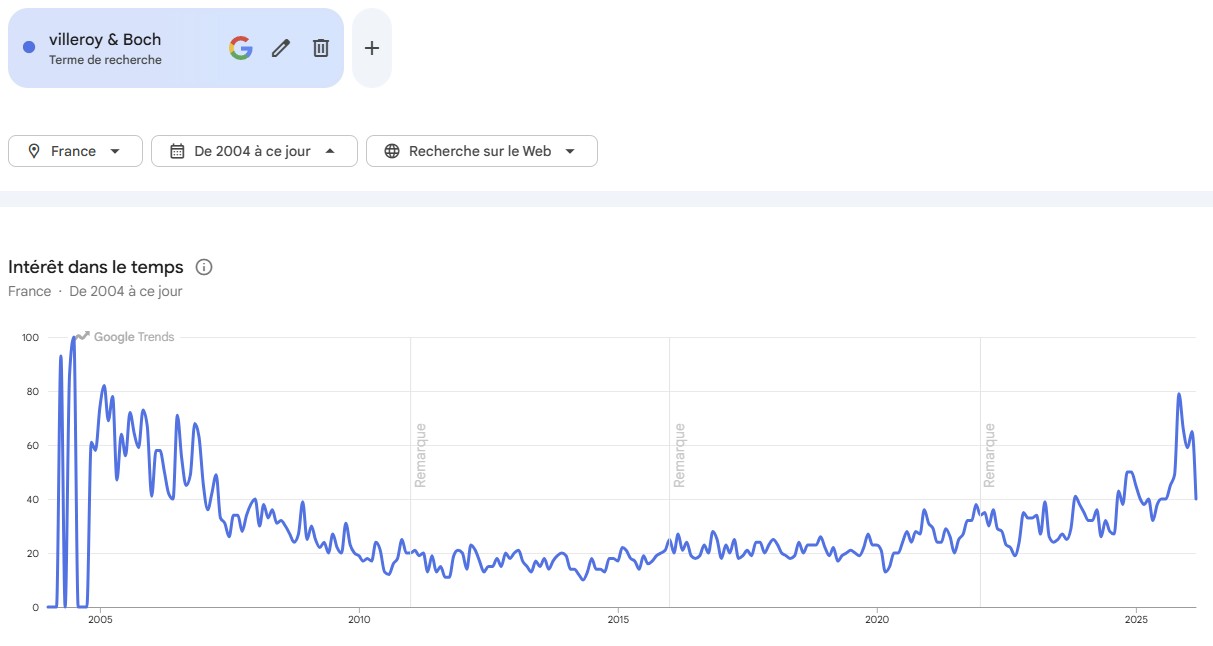Click the late-2025 peak on the trend line
This screenshot has width=1213, height=646.
click(1179, 394)
